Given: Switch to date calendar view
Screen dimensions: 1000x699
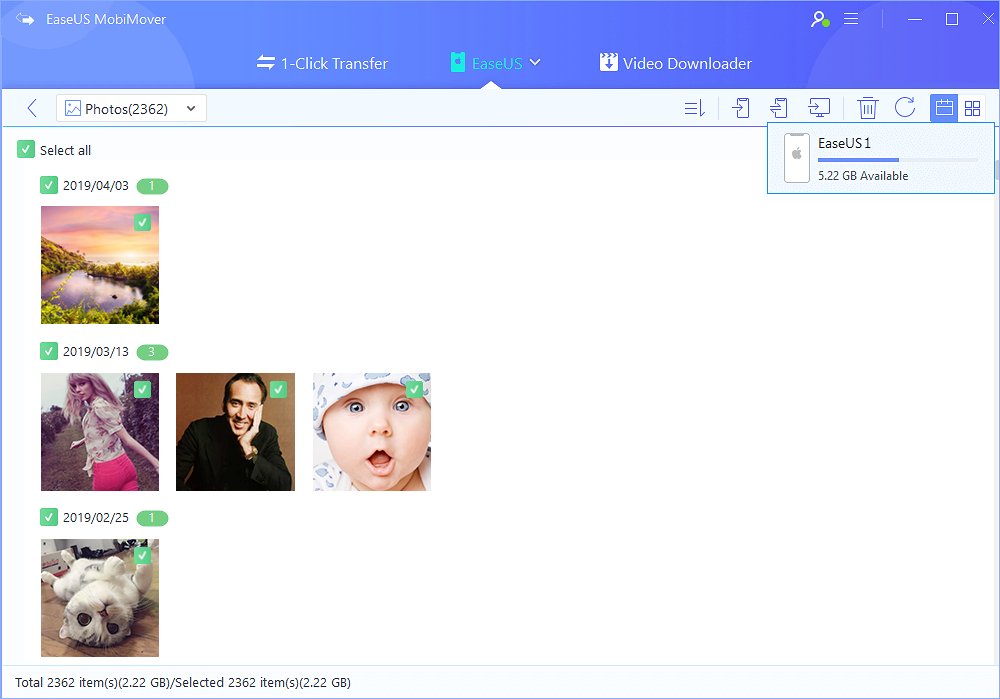Looking at the screenshot, I should [x=944, y=108].
